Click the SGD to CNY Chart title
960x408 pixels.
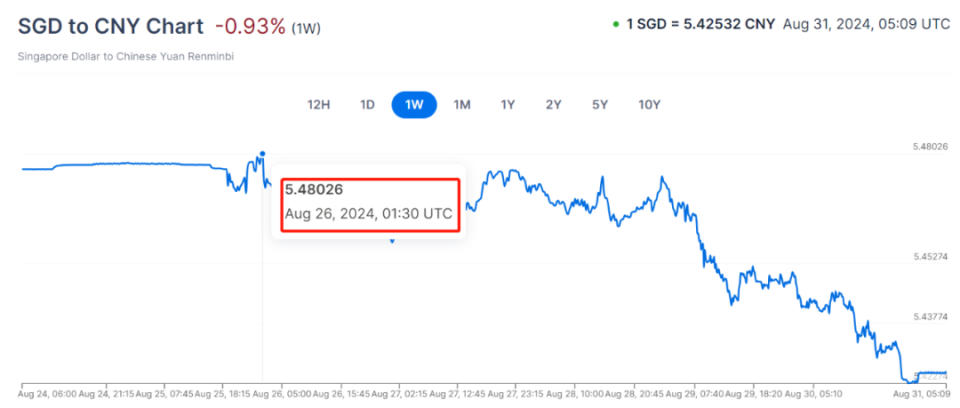point(110,25)
